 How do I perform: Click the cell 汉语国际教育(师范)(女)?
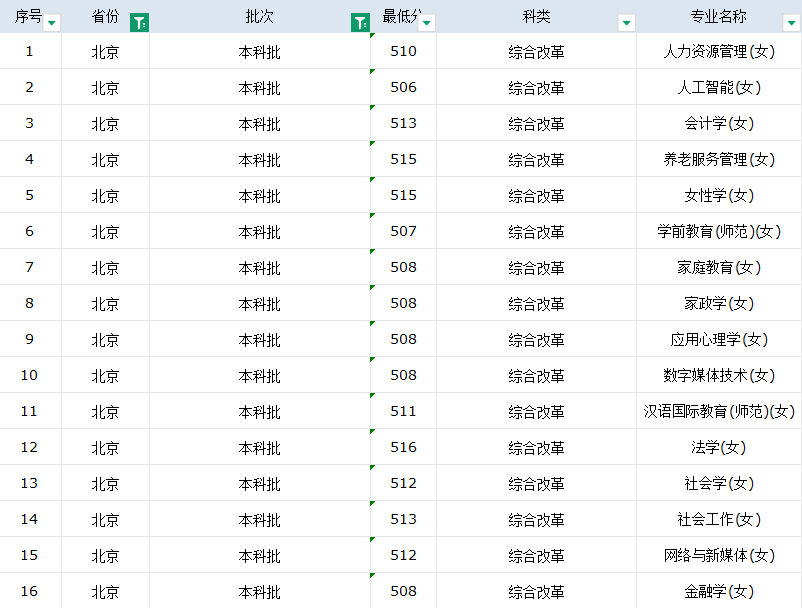719,411
